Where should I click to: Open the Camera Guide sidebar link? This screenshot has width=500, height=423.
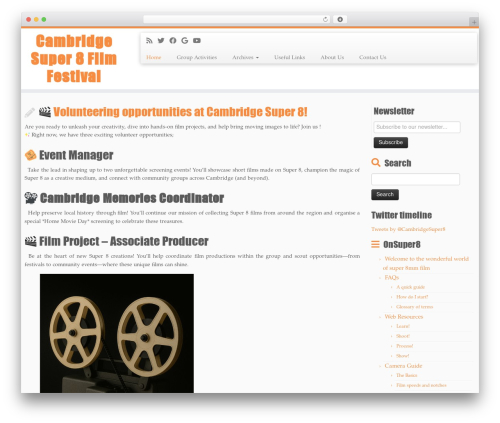click(403, 366)
